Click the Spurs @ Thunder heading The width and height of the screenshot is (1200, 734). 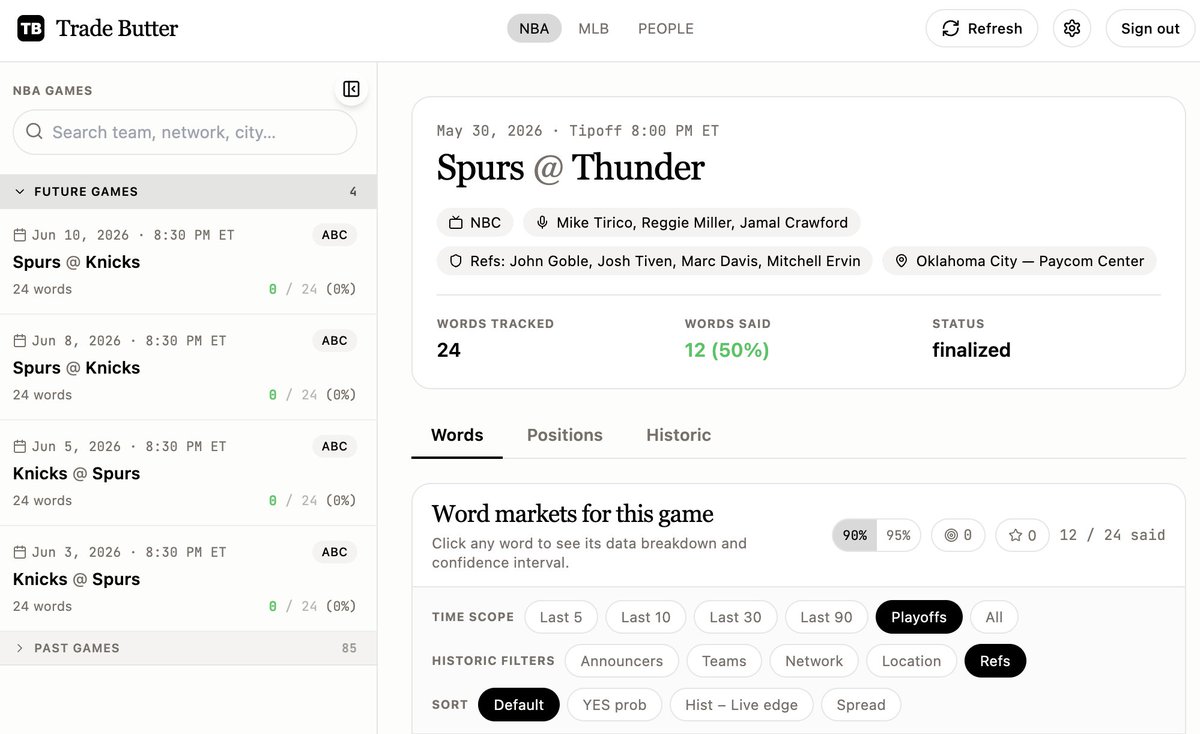[x=571, y=167]
